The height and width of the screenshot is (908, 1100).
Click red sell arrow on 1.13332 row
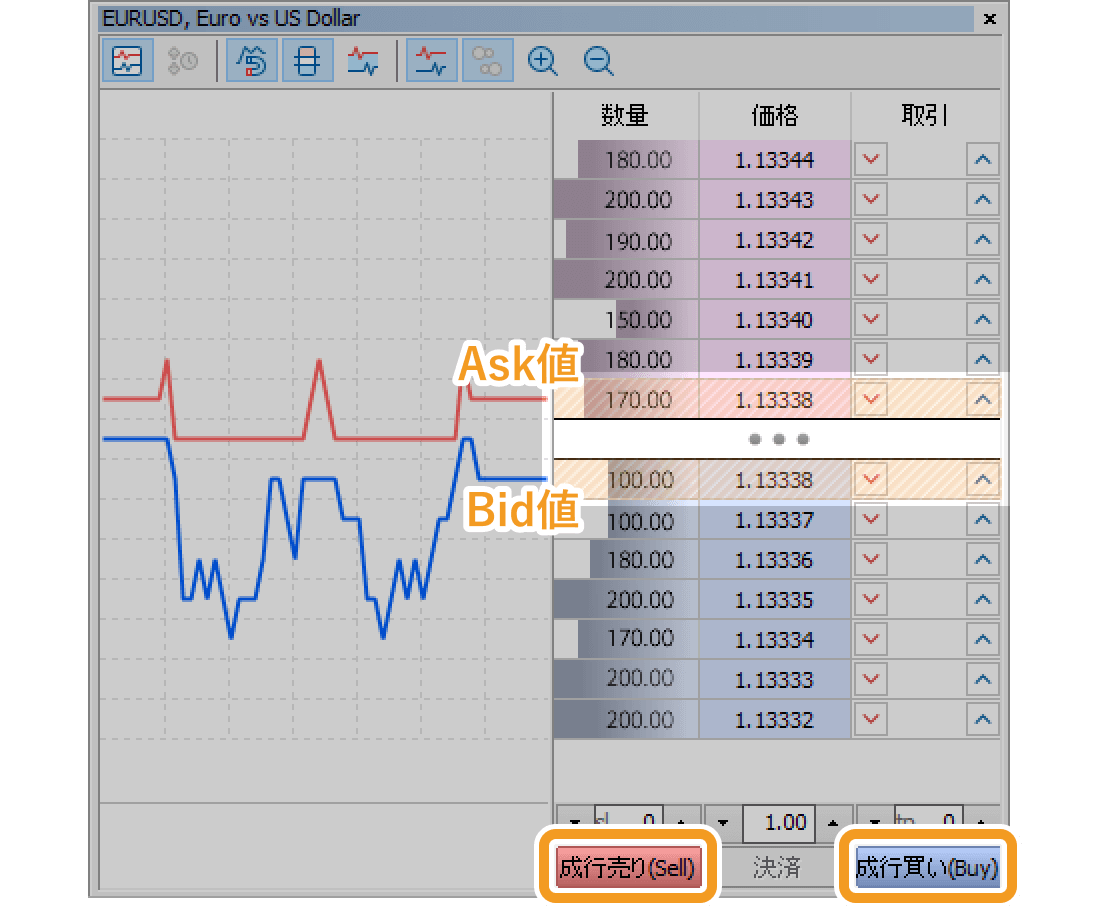[x=871, y=720]
